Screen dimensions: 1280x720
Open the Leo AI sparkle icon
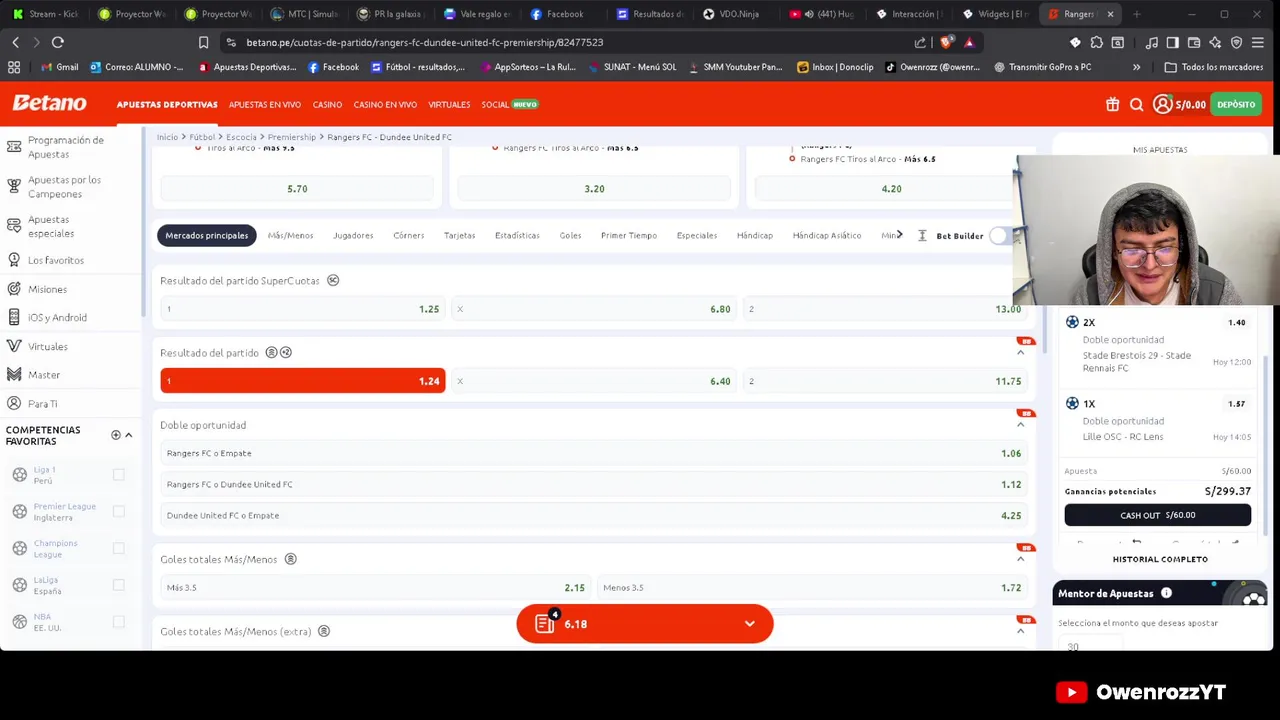pyautogui.click(x=1215, y=42)
